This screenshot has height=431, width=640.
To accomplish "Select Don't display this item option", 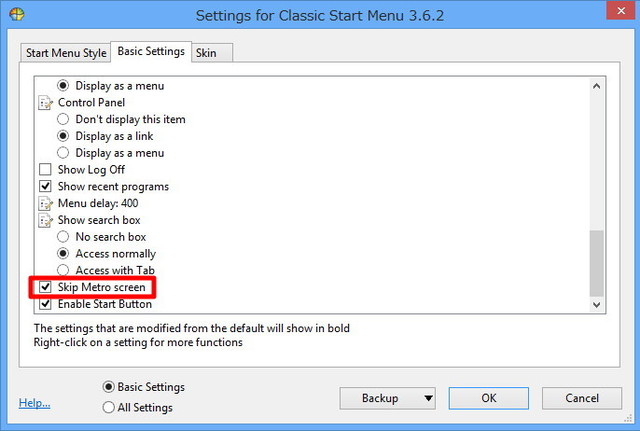I will [63, 119].
